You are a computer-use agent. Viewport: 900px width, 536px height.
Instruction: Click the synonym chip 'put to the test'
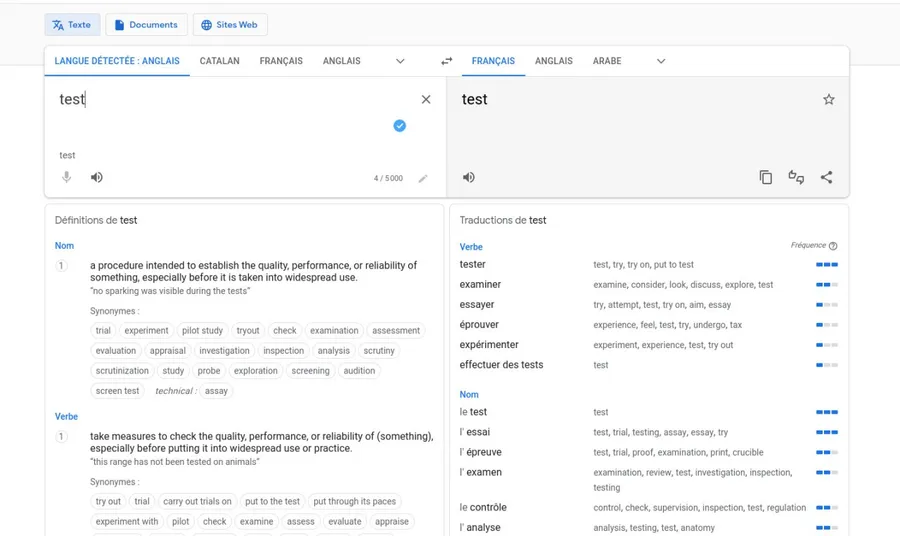click(x=273, y=502)
